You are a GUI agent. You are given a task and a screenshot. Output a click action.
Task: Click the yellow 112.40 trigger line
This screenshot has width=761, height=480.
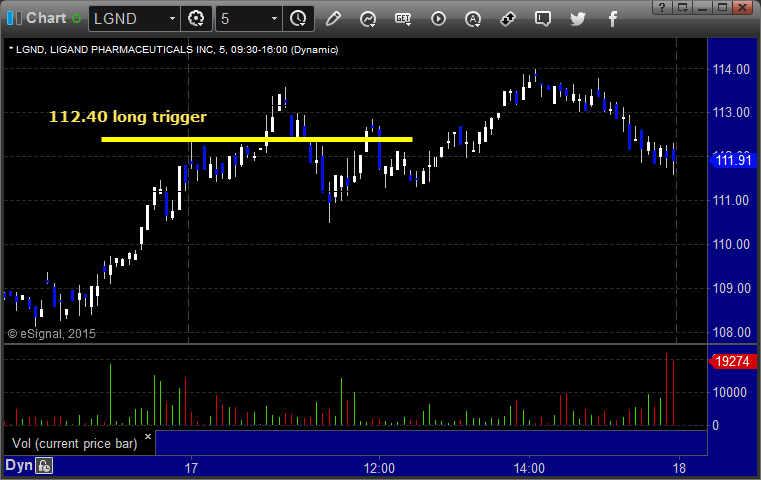257,139
